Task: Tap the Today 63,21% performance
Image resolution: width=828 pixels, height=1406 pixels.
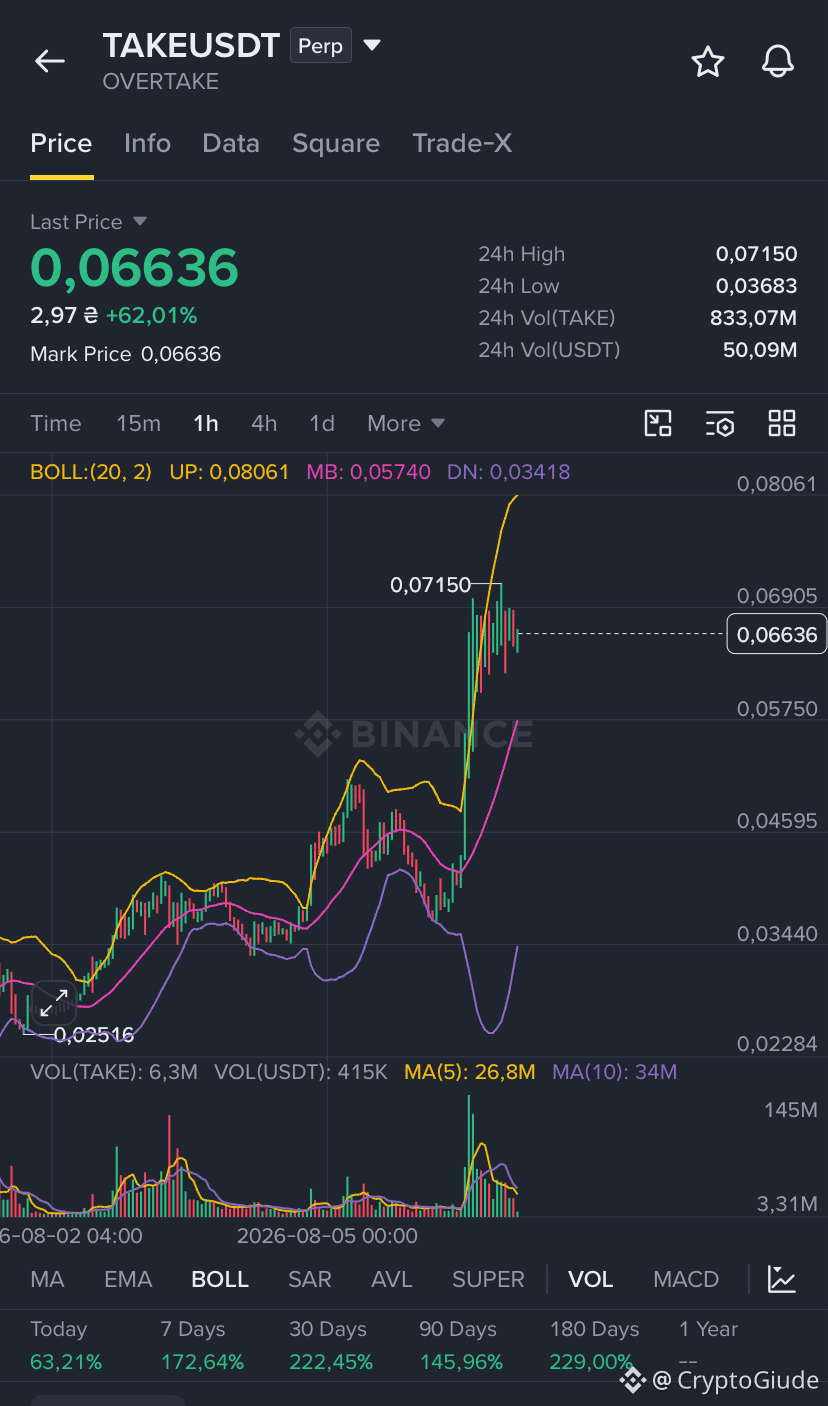Action: coord(66,1345)
